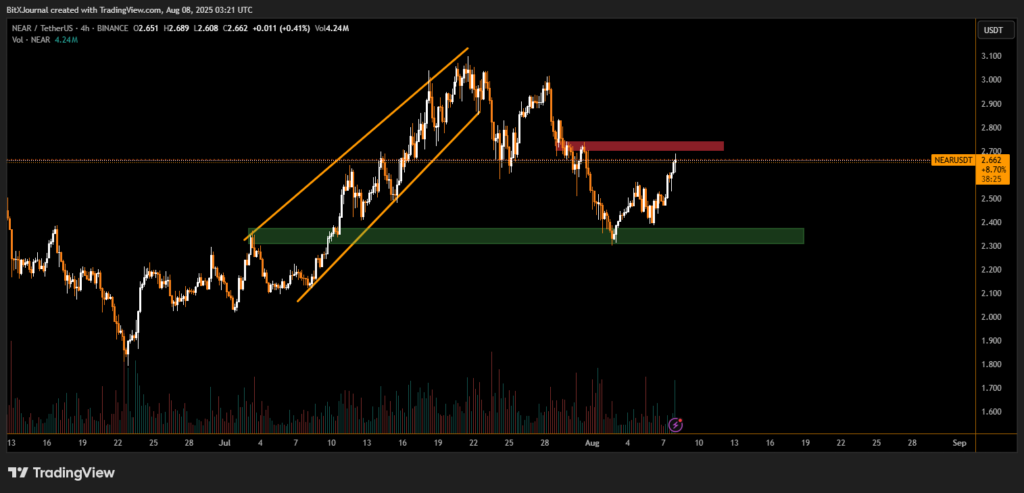This screenshot has width=1024, height=493.
Task: Click the purple lightning event icon
Action: tap(675, 425)
